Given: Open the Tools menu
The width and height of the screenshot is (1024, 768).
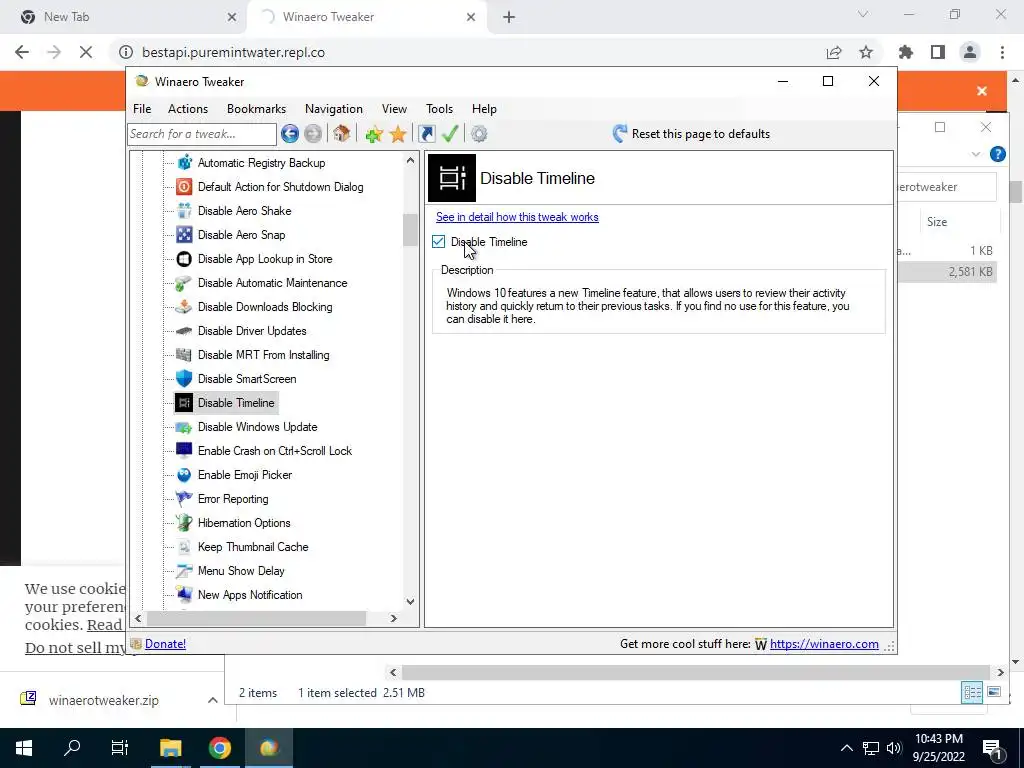Looking at the screenshot, I should tap(439, 109).
